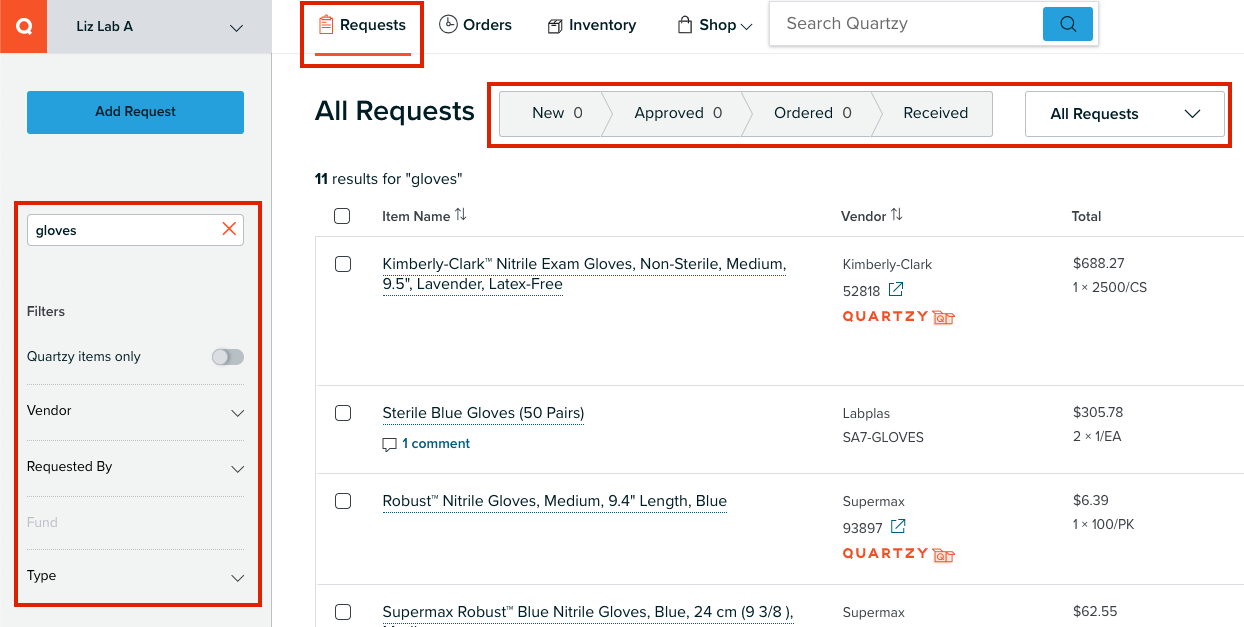Expand the Type filter
1244x627 pixels.
(135, 577)
